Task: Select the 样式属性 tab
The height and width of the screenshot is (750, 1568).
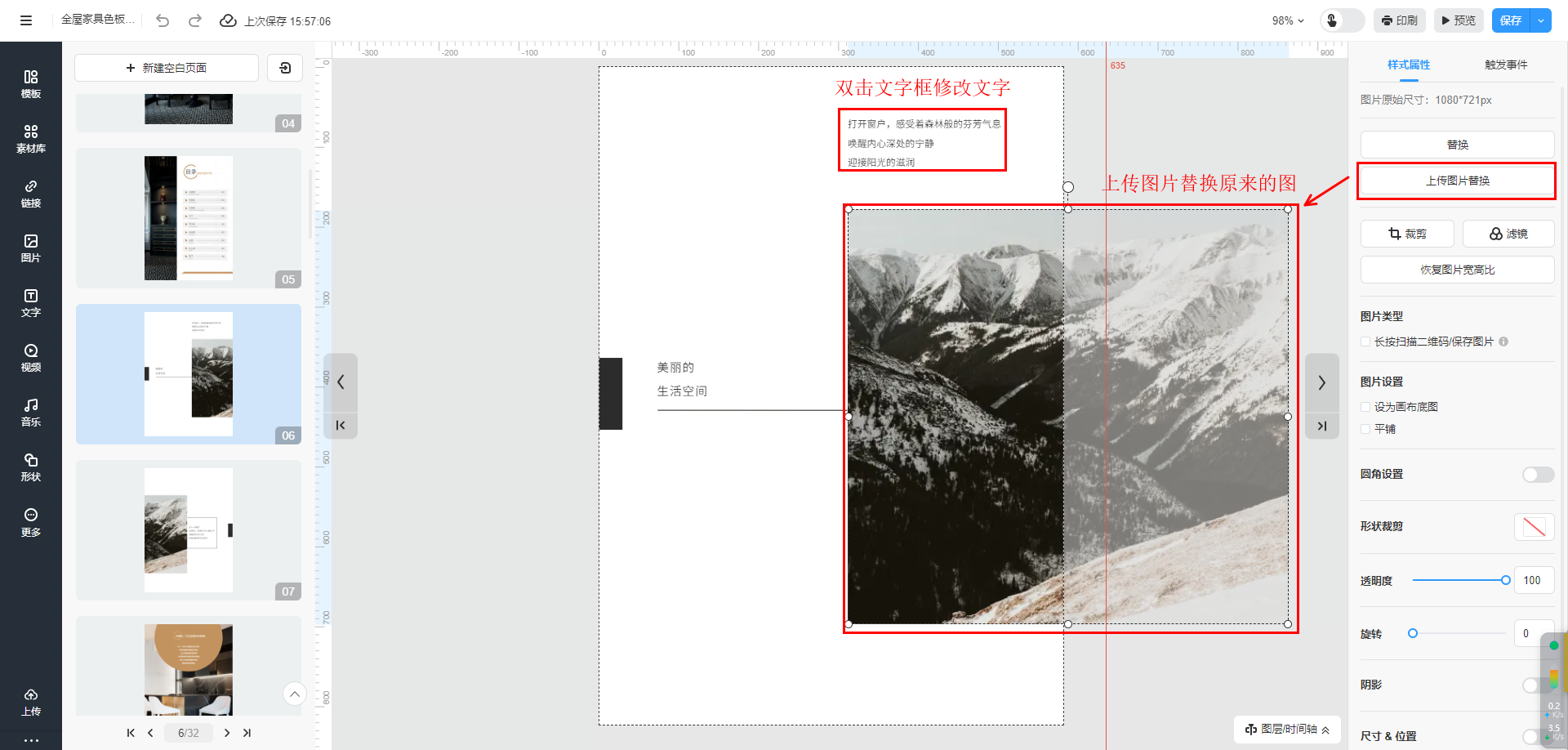Action: tap(1408, 65)
